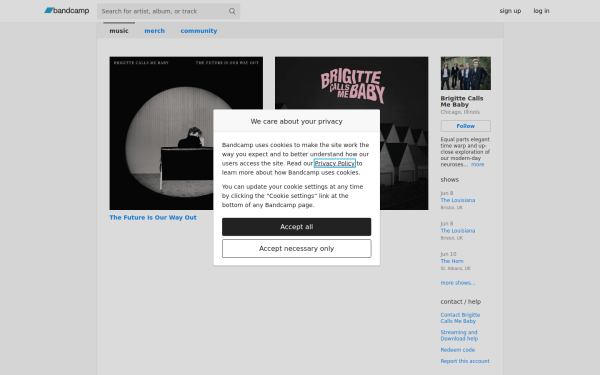Click the Chicago, Illinois location text
Screen dimensions: 600x375
[x=460, y=112]
